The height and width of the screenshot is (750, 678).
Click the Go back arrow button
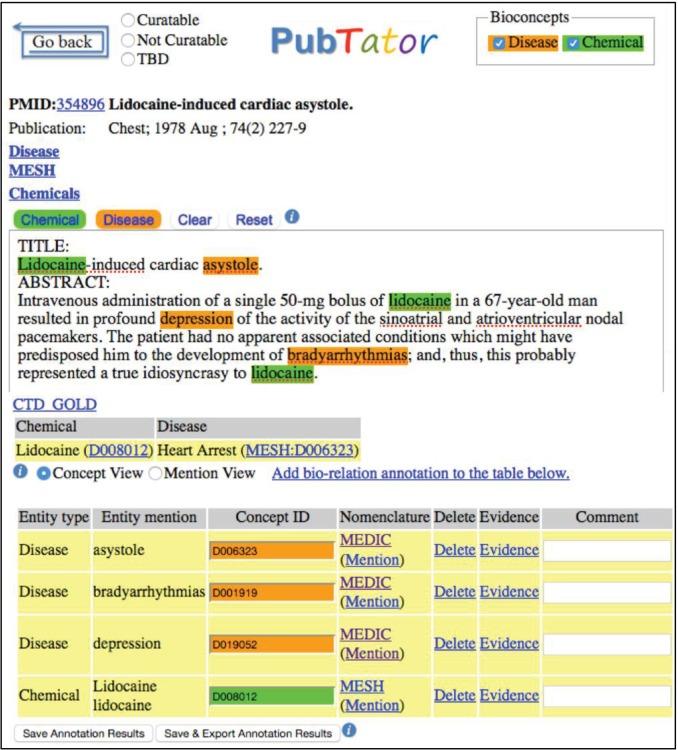point(60,41)
